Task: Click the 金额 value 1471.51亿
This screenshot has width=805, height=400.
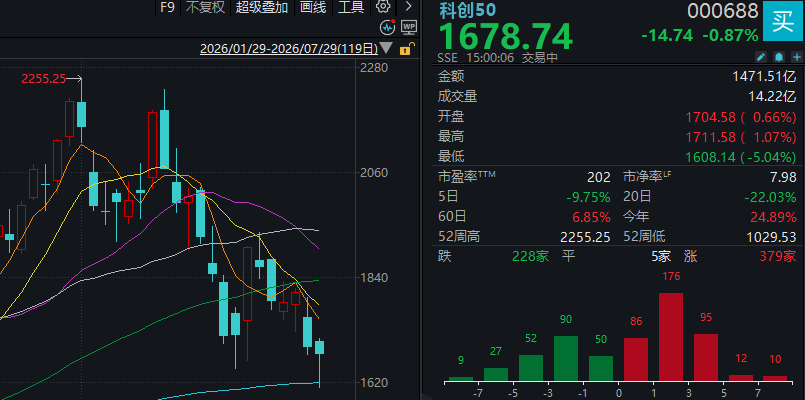Action: (x=764, y=77)
